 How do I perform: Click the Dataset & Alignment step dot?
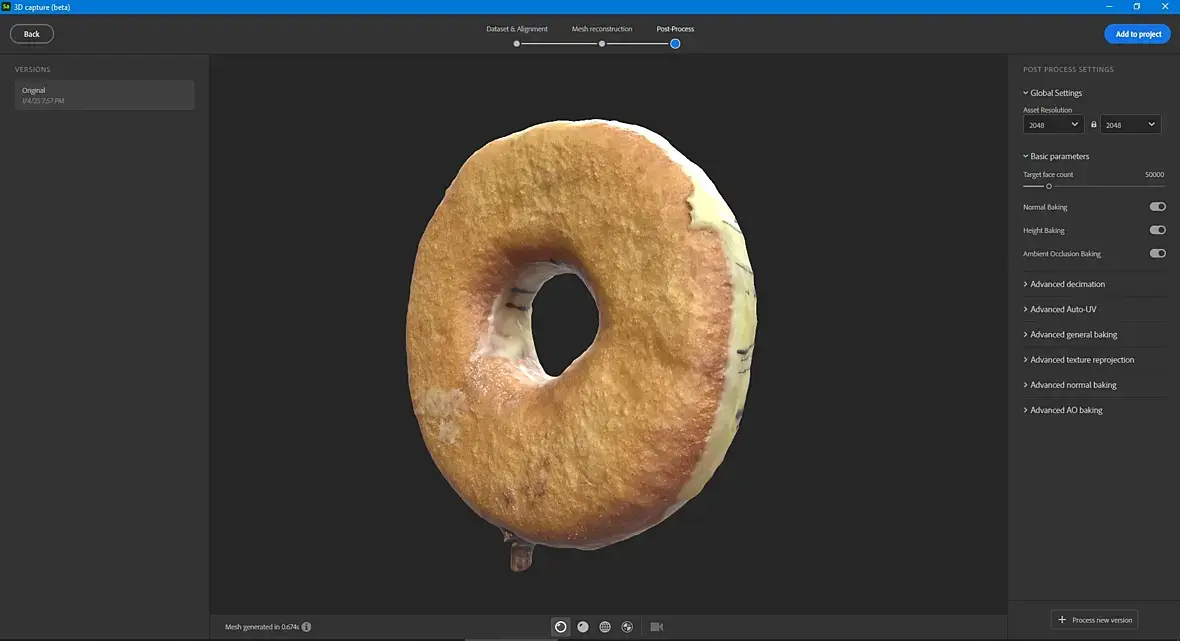pos(516,44)
